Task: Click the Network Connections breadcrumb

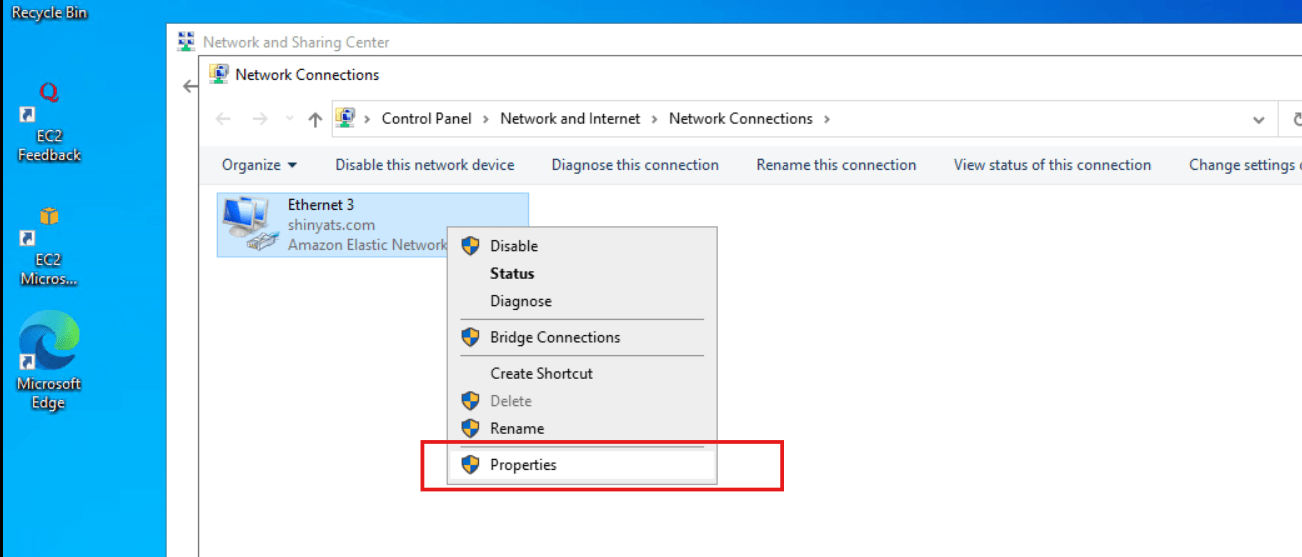Action: point(741,118)
